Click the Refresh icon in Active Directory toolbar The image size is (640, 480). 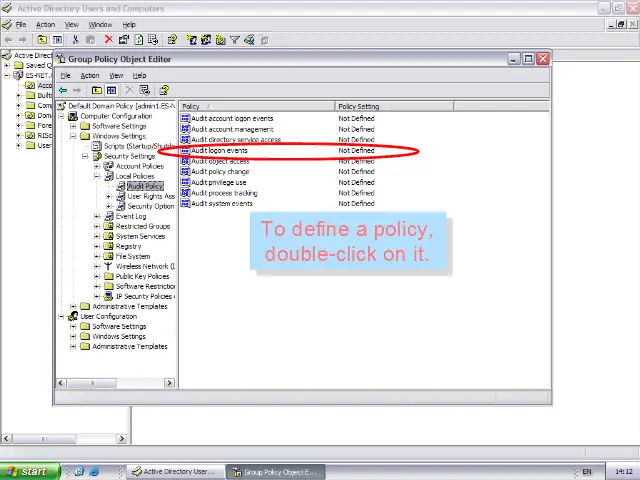coord(139,40)
